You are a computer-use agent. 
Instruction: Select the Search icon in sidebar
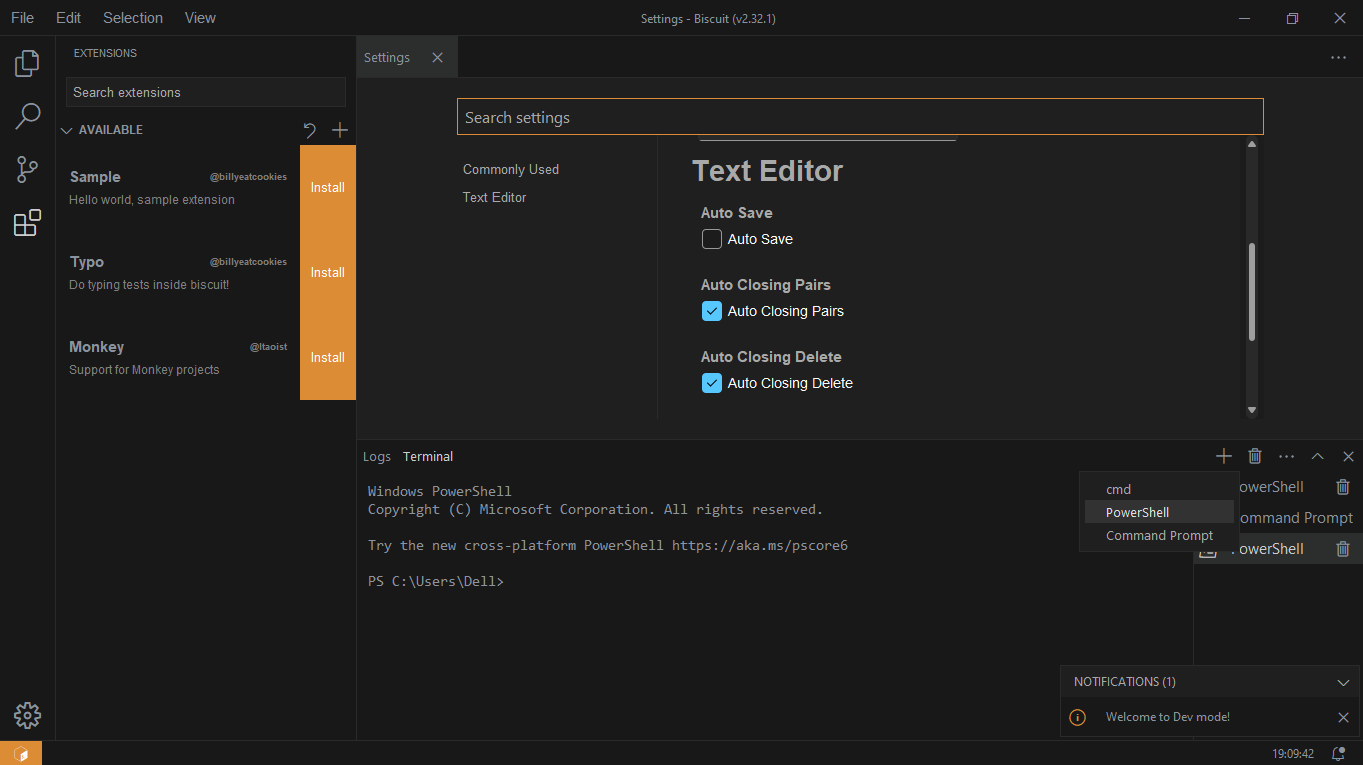pyautogui.click(x=26, y=116)
